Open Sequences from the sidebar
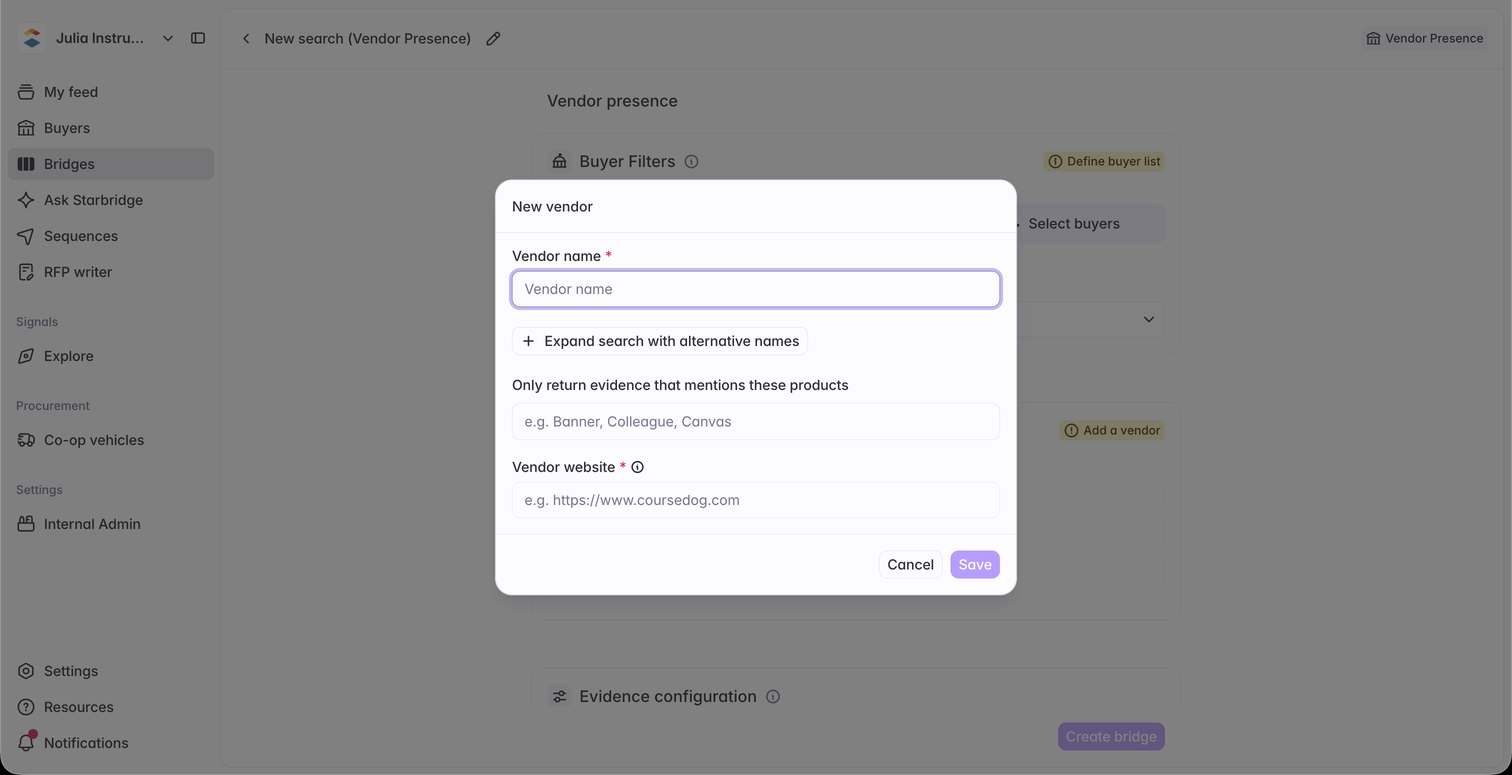The image size is (1512, 775). point(111,236)
